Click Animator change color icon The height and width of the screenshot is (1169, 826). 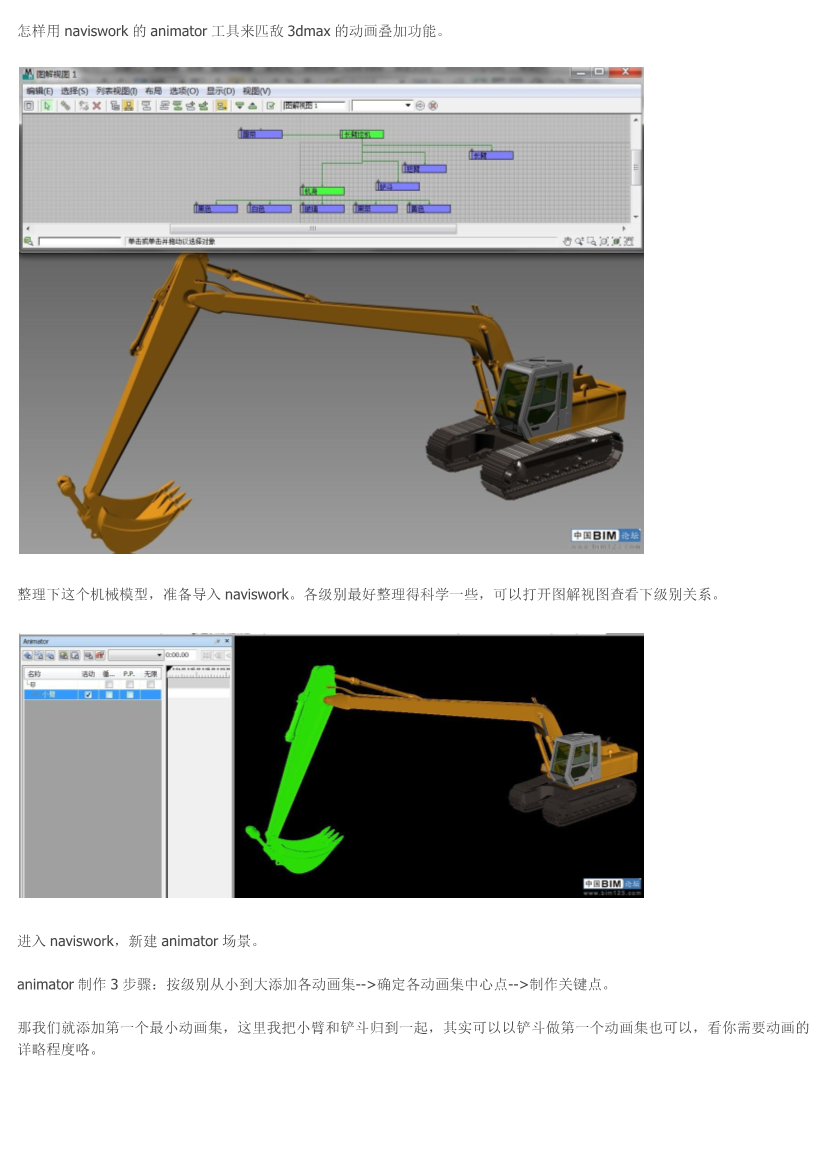pyautogui.click(x=64, y=655)
